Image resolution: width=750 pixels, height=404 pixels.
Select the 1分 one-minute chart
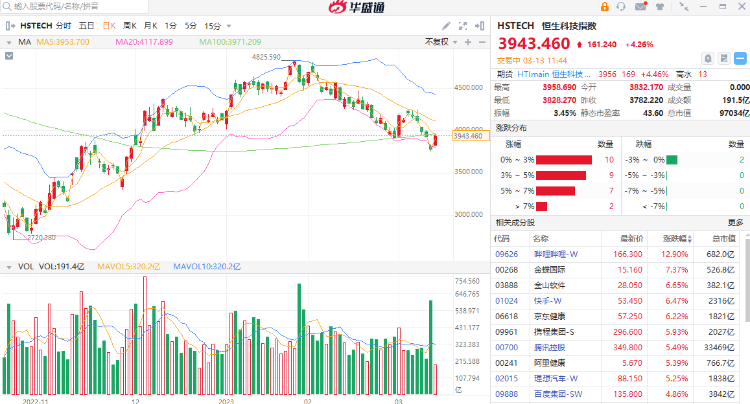171,26
